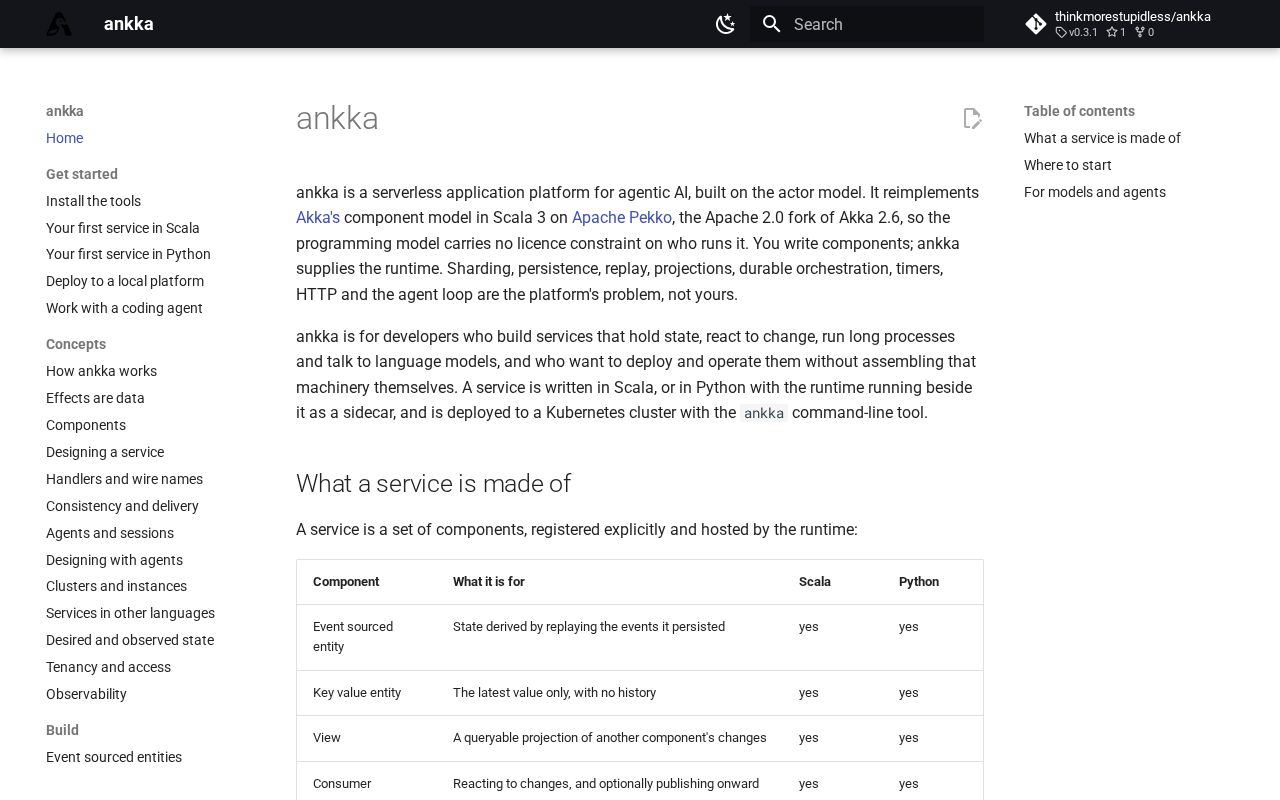
Task: Focus the Search input field
Action: (x=867, y=24)
